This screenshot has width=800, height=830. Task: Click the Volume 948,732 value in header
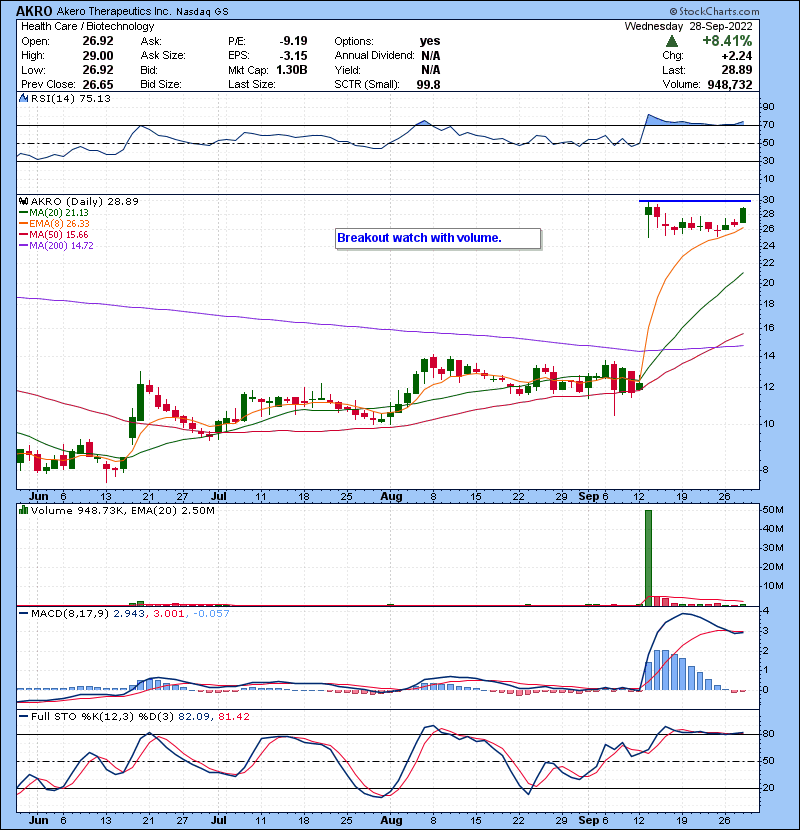(x=730, y=84)
